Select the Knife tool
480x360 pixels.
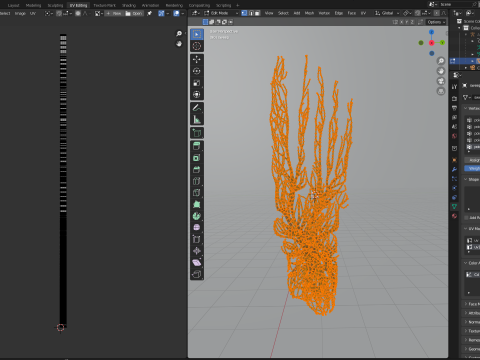point(197,193)
